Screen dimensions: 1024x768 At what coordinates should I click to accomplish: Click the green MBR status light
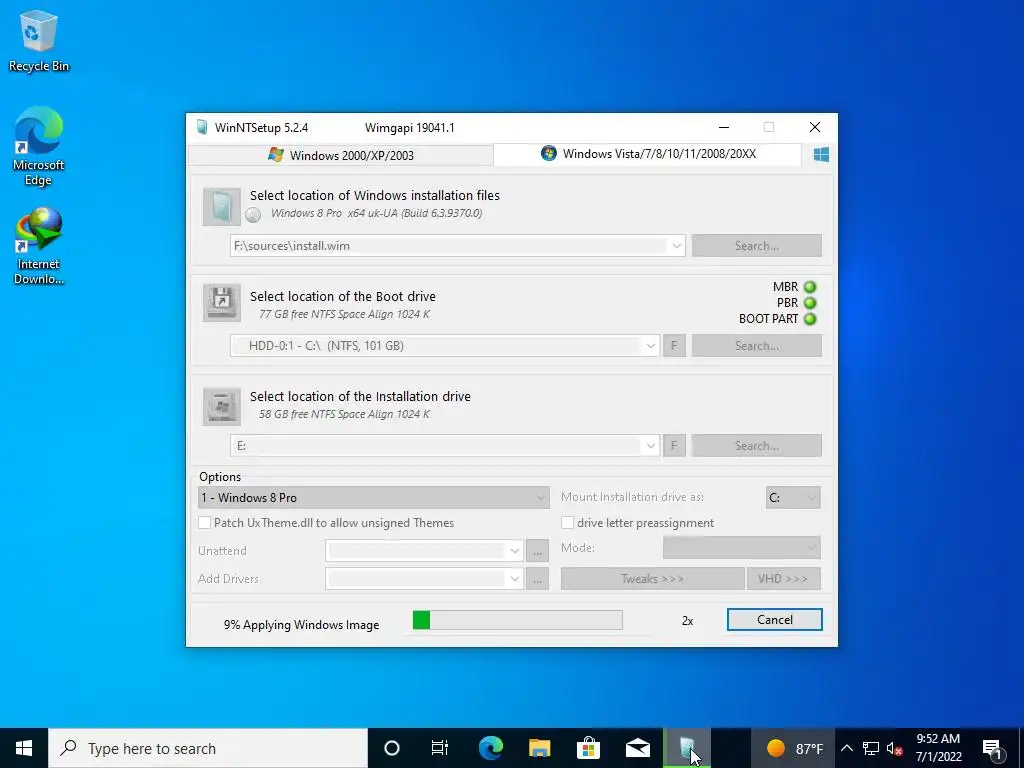click(810, 287)
